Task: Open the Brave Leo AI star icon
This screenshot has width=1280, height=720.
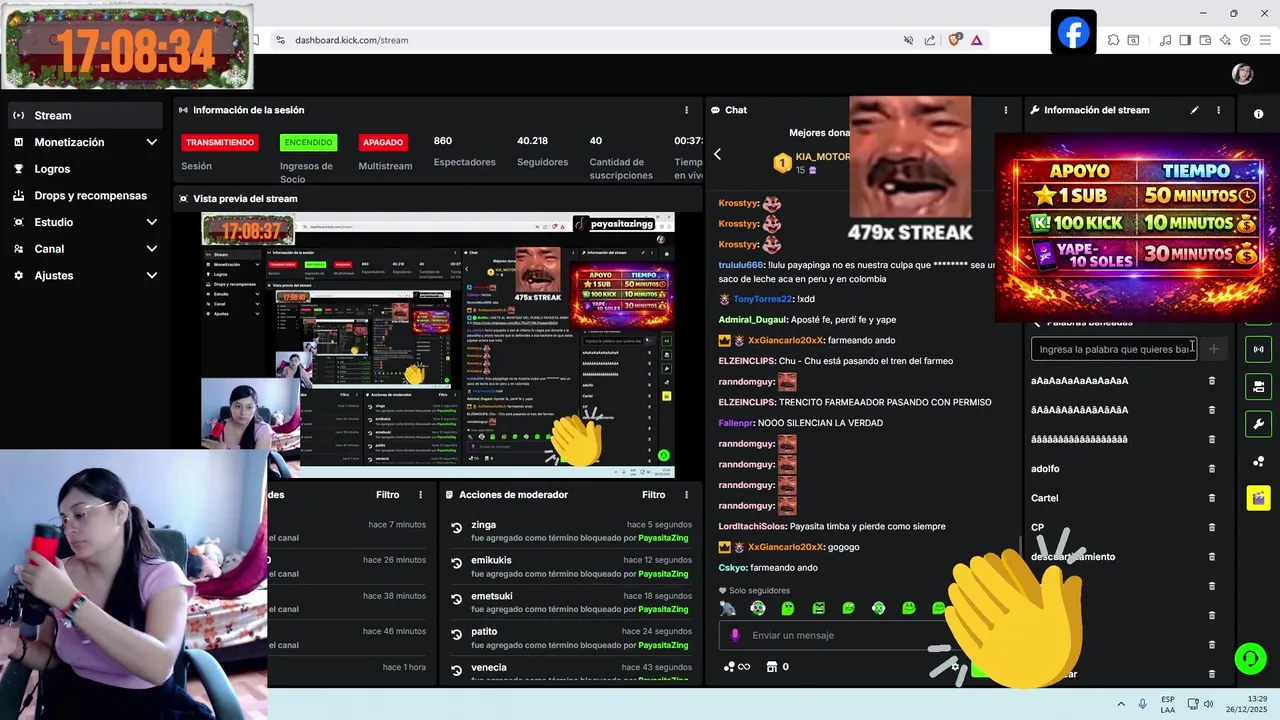Action: click(1225, 40)
